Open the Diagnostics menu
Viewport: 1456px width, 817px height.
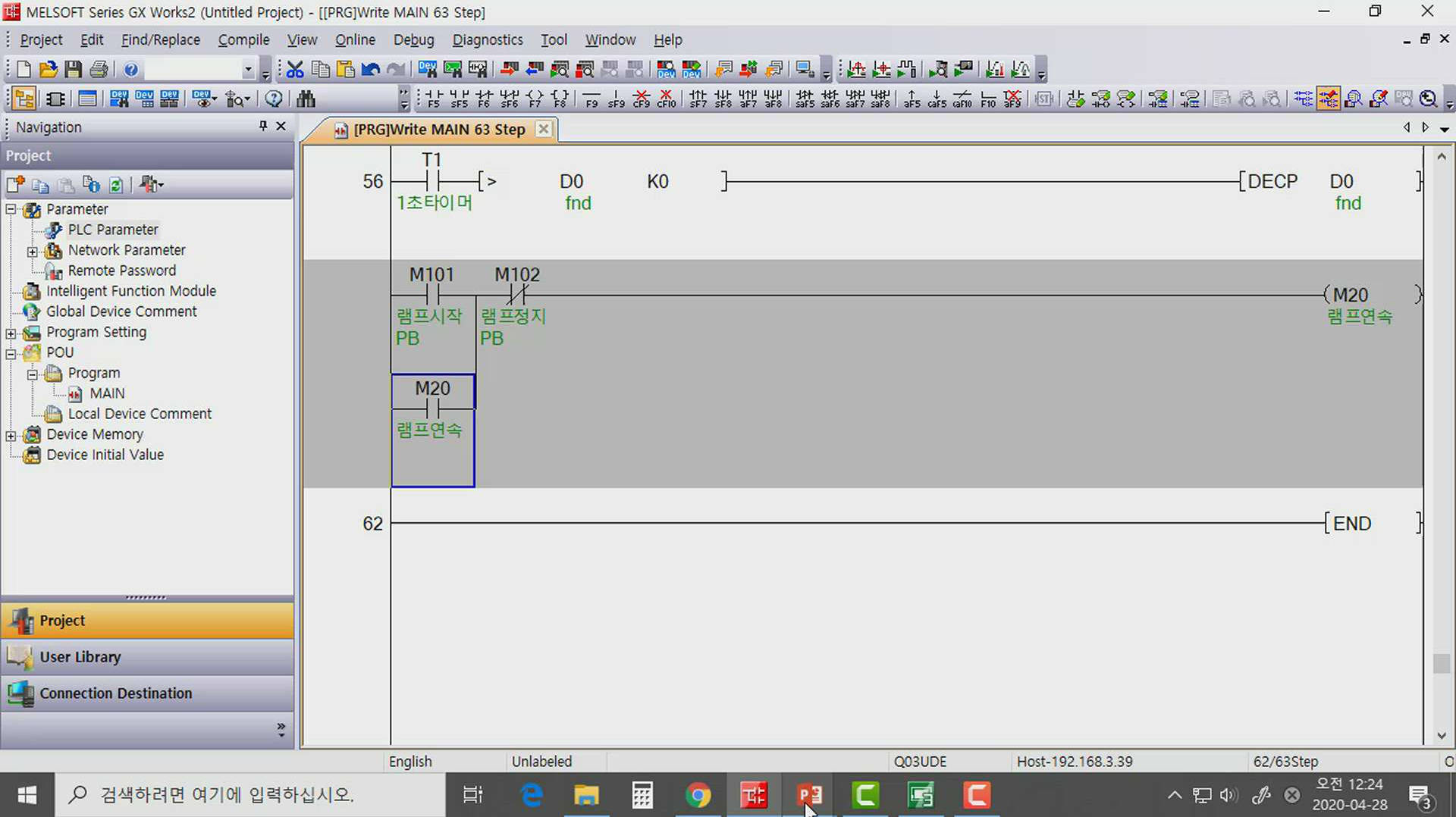488,39
